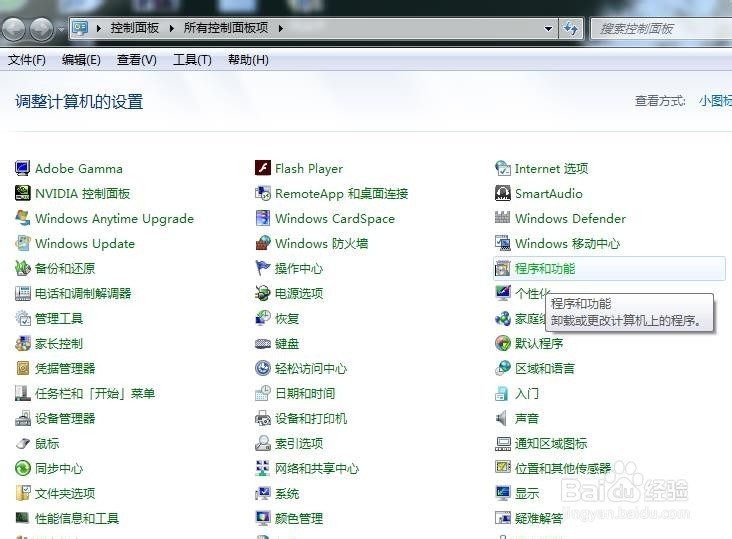Open the 任务栏和「开始」菜单 link
The height and width of the screenshot is (539, 732).
pos(95,393)
